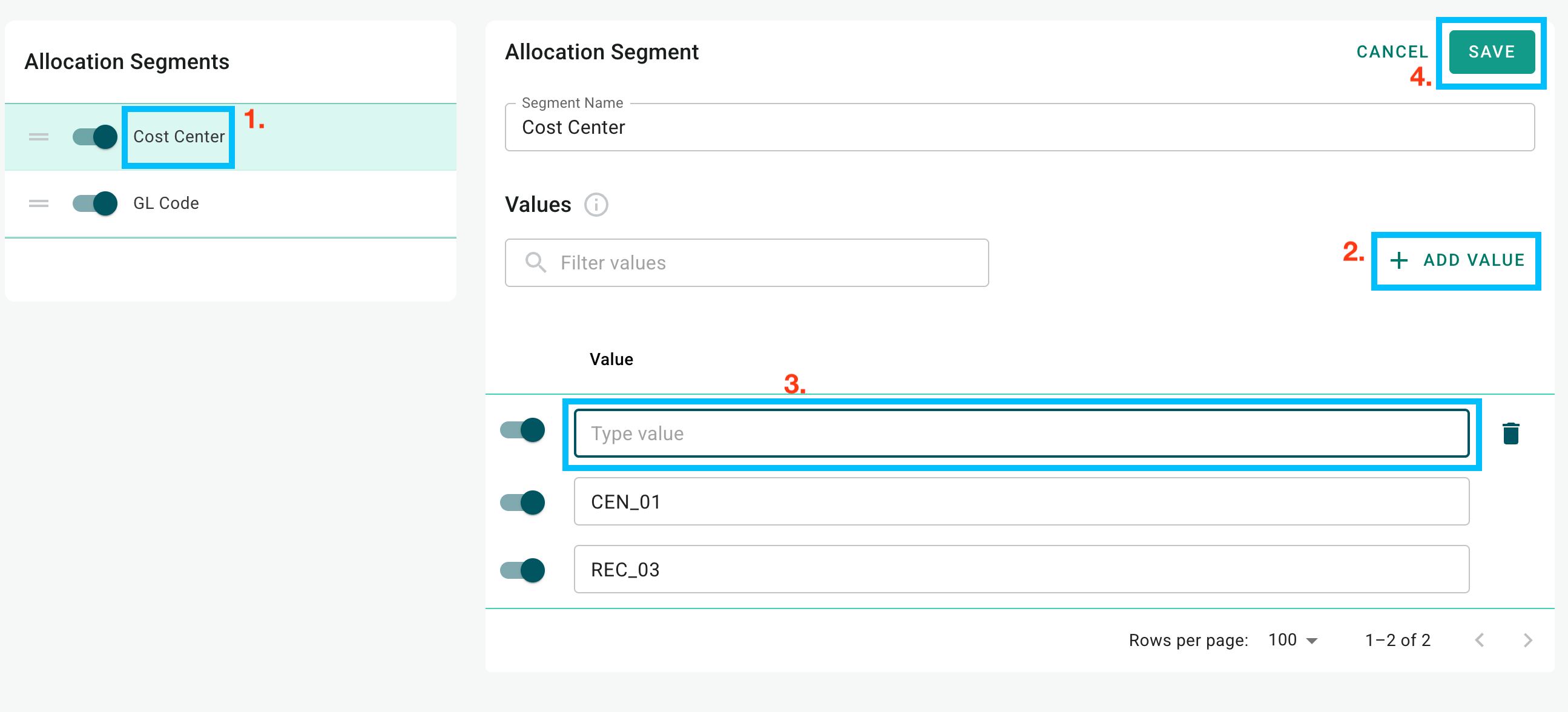Click the plus icon on Add Value

click(x=1398, y=260)
